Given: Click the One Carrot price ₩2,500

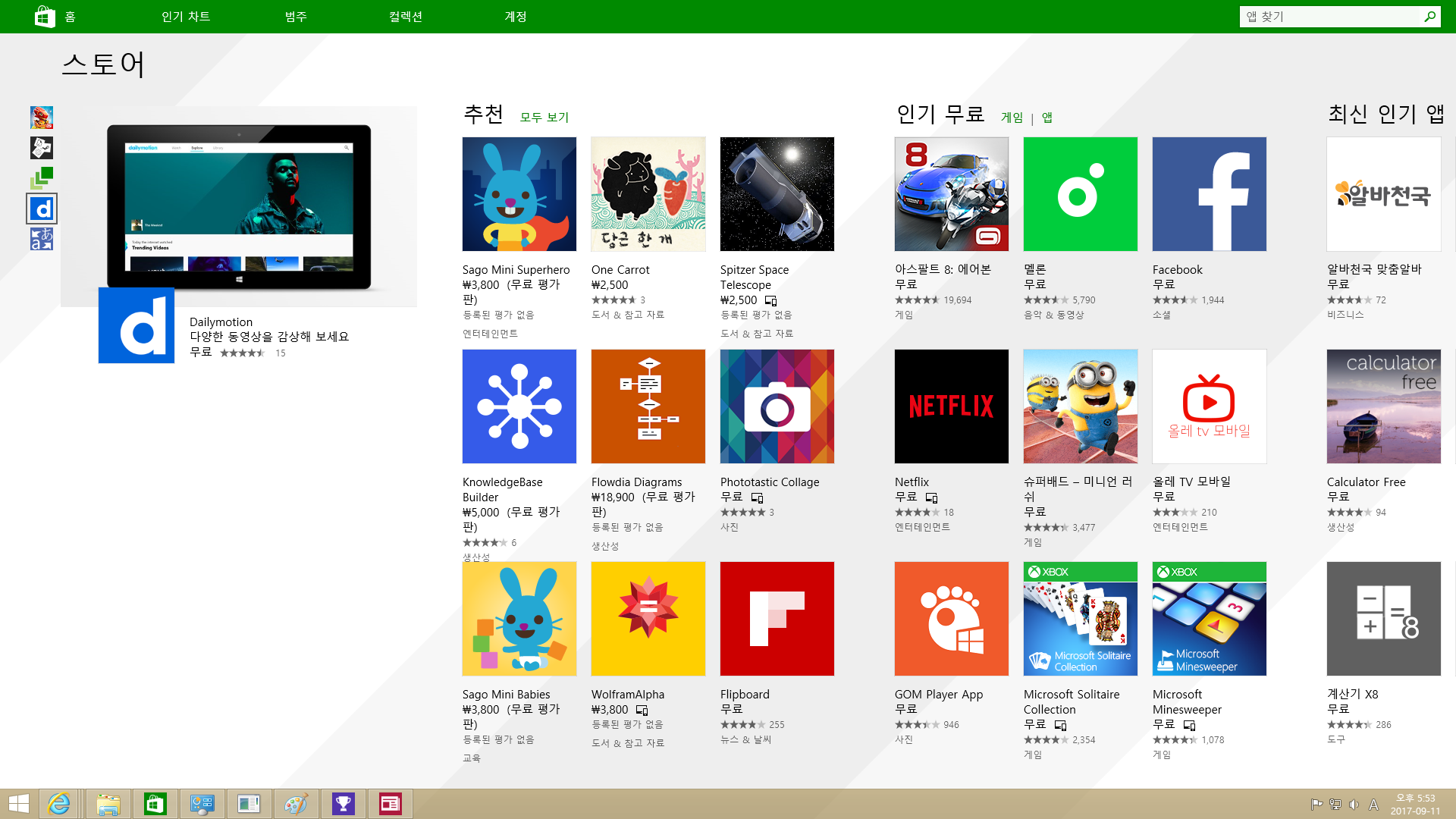Looking at the screenshot, I should point(610,285).
